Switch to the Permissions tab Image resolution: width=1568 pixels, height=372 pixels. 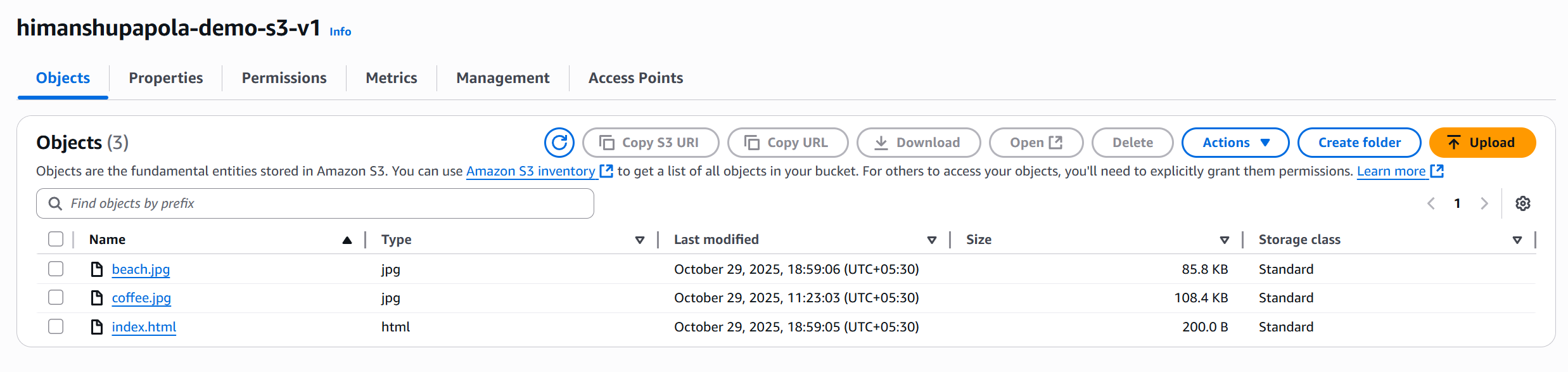point(284,78)
